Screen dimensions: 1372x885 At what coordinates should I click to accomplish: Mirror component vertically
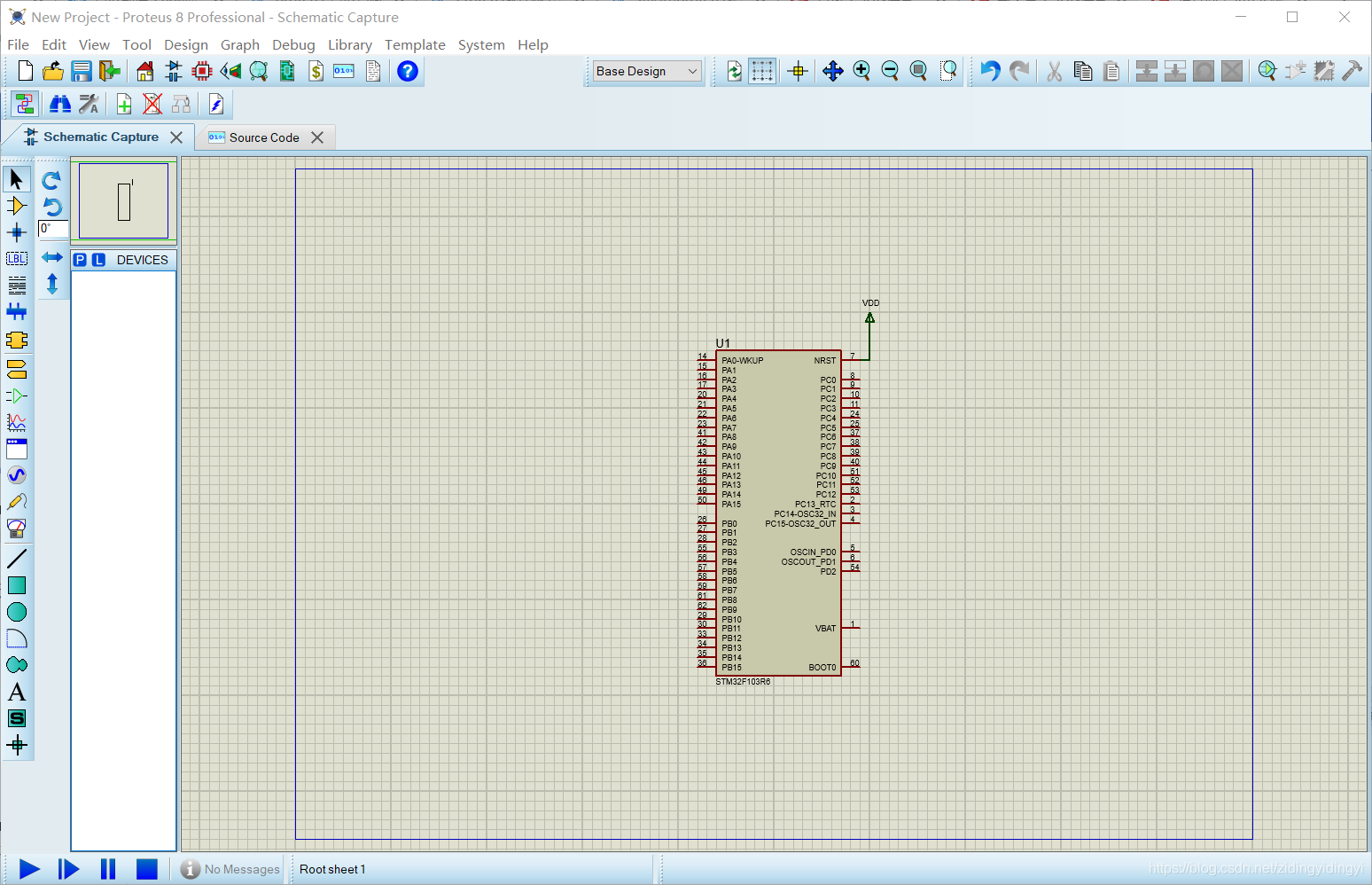pyautogui.click(x=52, y=284)
